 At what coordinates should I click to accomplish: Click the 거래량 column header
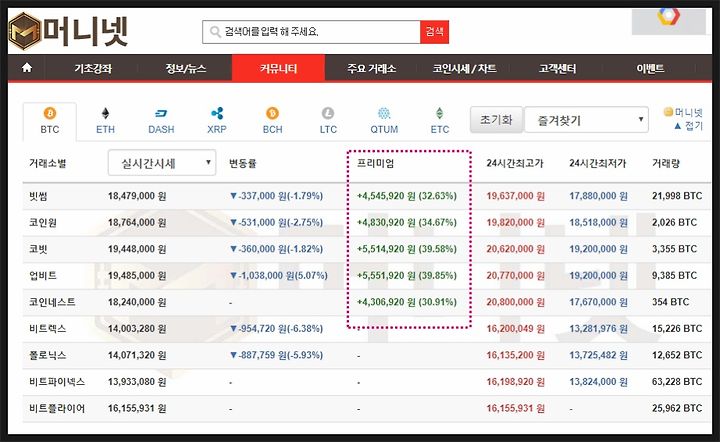(666, 163)
